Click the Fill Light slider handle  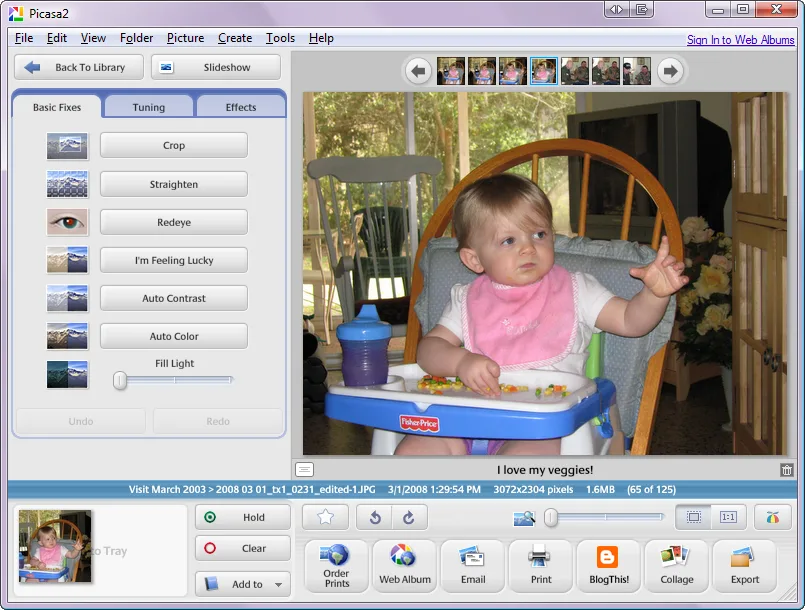coord(120,380)
